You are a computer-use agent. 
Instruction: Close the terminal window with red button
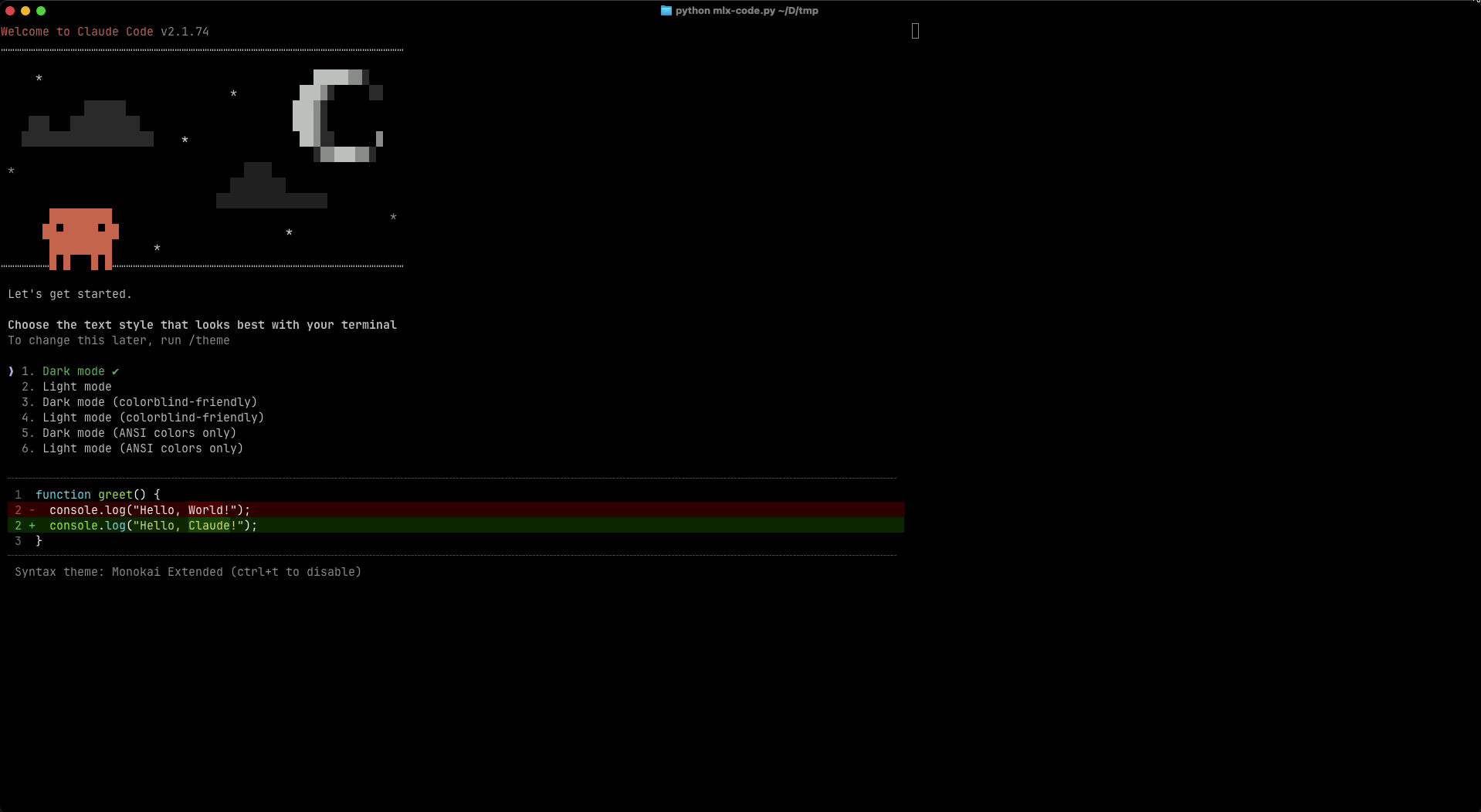point(10,11)
